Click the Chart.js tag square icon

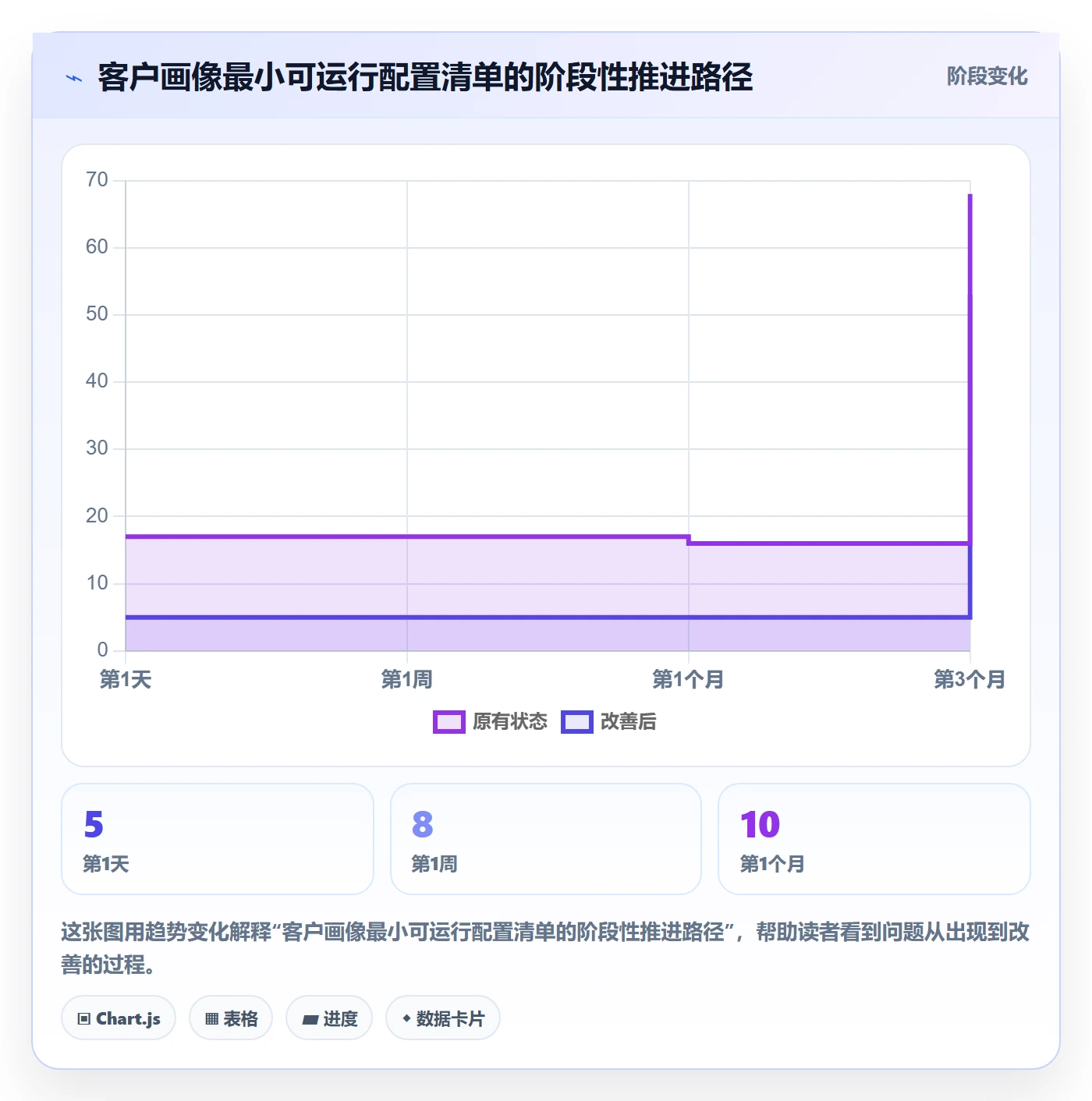coord(84,1019)
